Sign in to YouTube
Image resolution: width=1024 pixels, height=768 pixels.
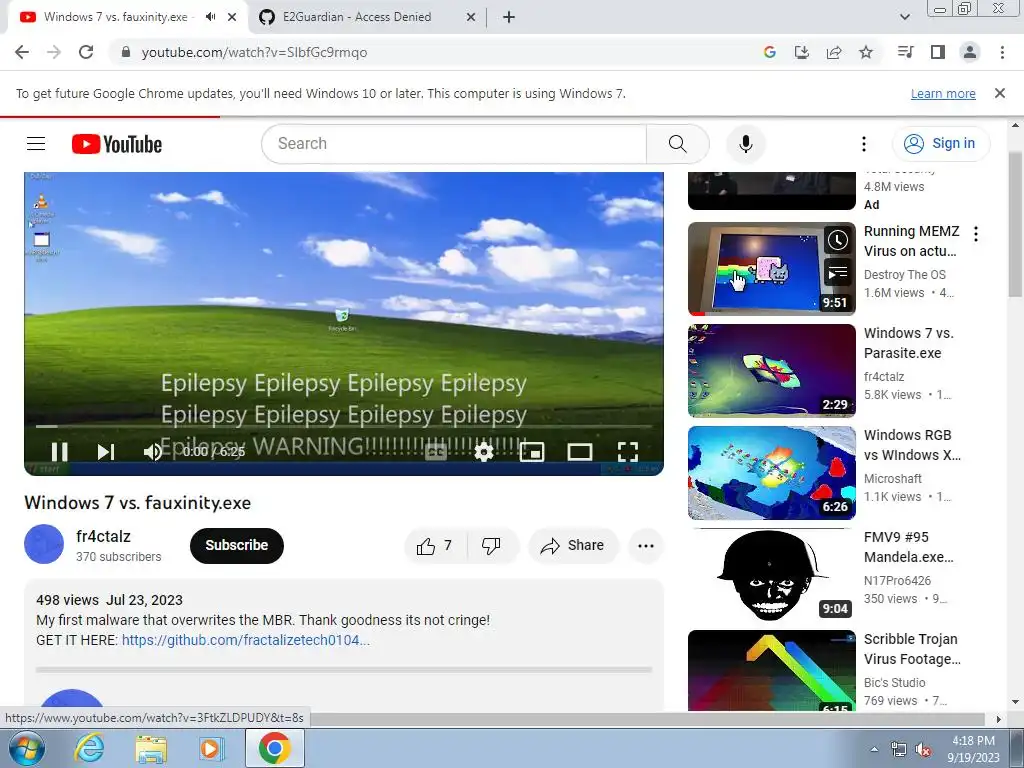tap(940, 144)
